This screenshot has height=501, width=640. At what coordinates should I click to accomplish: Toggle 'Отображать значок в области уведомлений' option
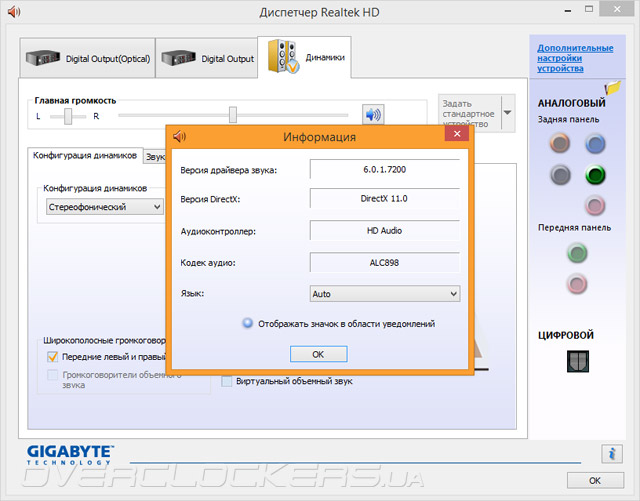pyautogui.click(x=247, y=323)
